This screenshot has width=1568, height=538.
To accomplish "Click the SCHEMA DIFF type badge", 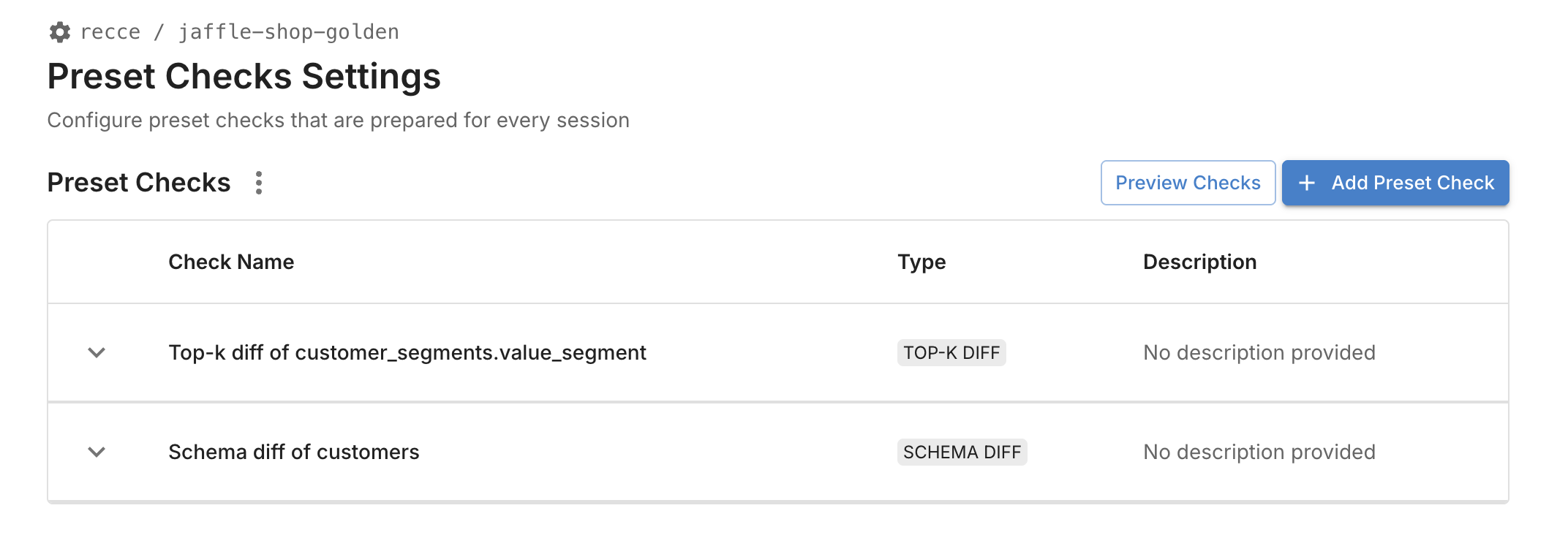I will coord(962,452).
